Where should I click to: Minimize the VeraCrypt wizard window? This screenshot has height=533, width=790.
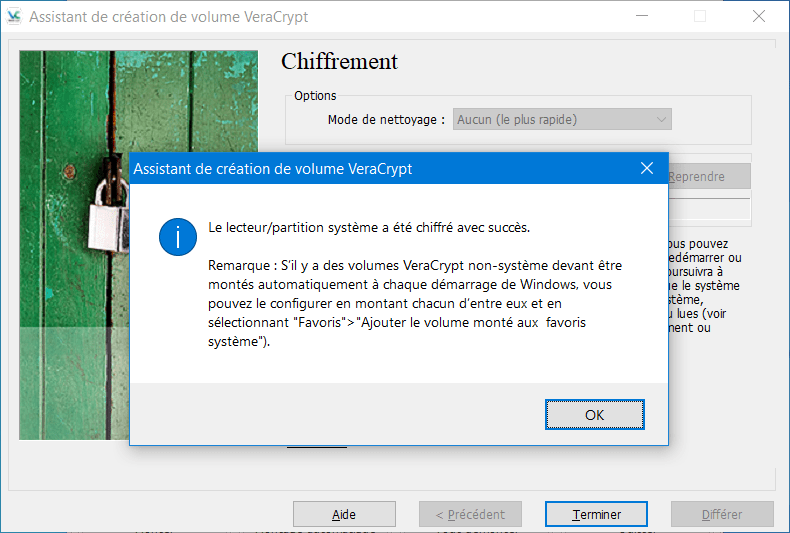[x=642, y=16]
